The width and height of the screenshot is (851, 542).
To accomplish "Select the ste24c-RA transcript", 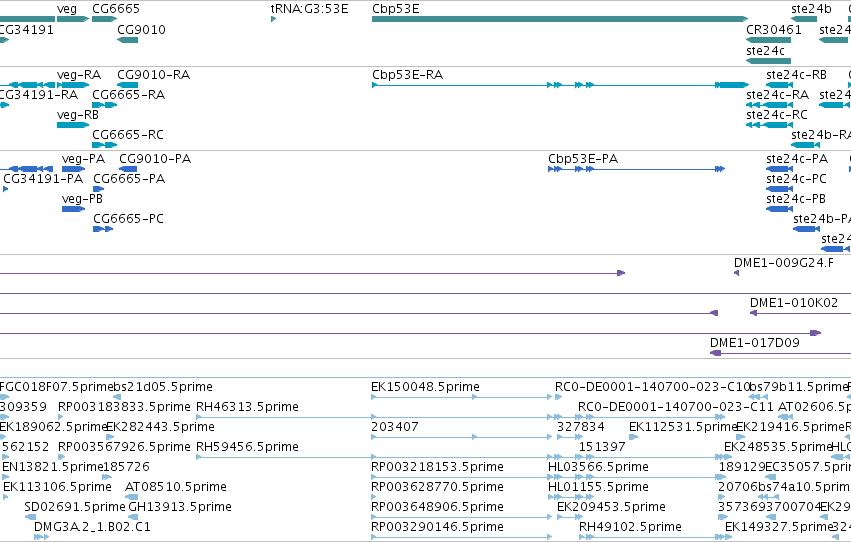I will click(x=770, y=105).
